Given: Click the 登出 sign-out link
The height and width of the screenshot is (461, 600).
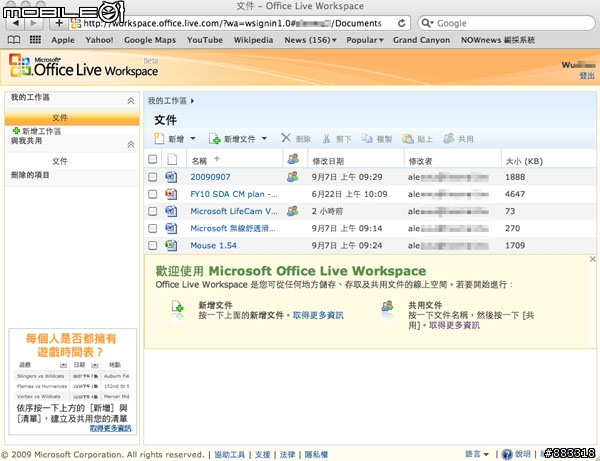Looking at the screenshot, I should [x=587, y=75].
